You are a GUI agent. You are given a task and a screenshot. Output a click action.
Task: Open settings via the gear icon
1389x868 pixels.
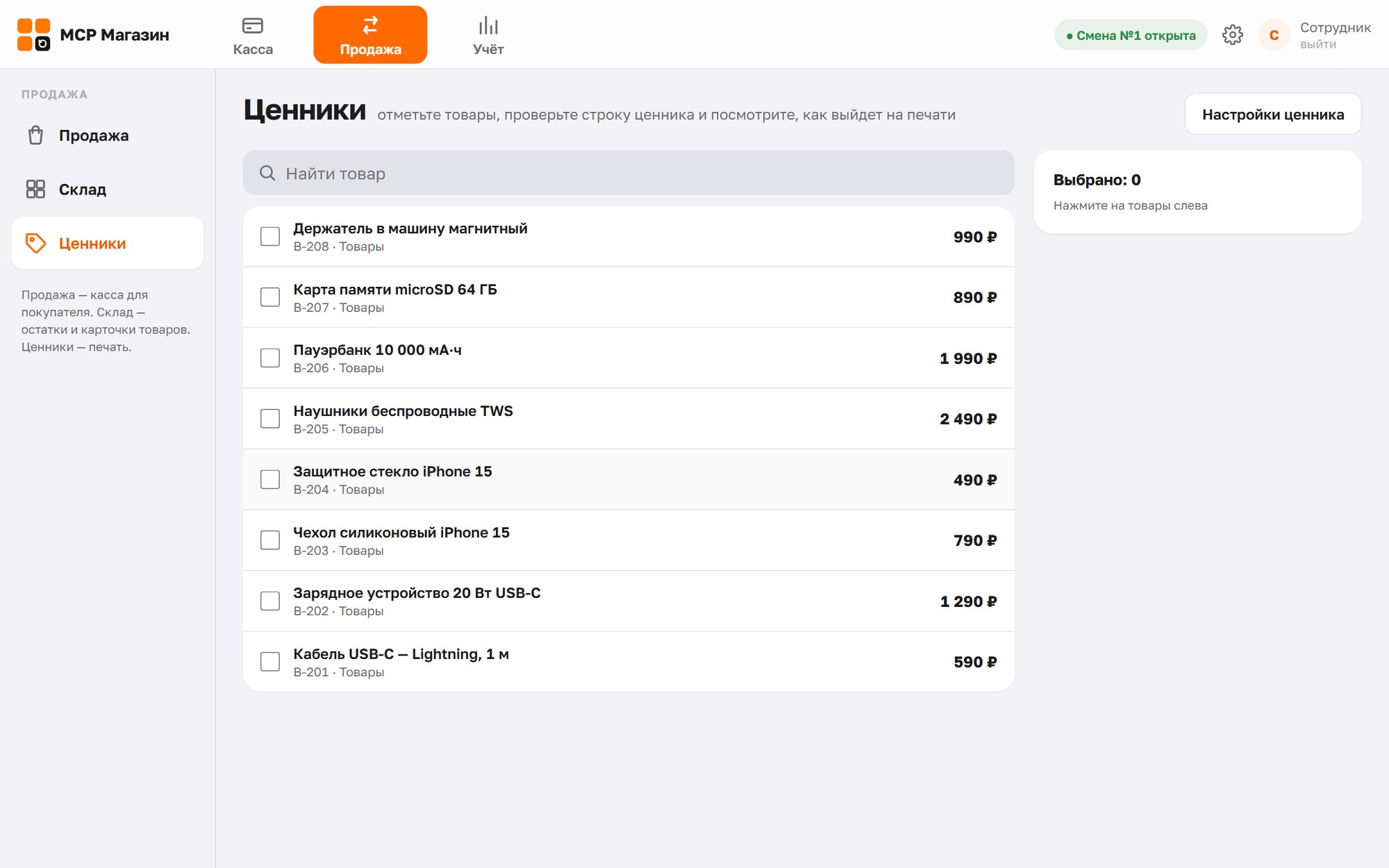(1233, 35)
